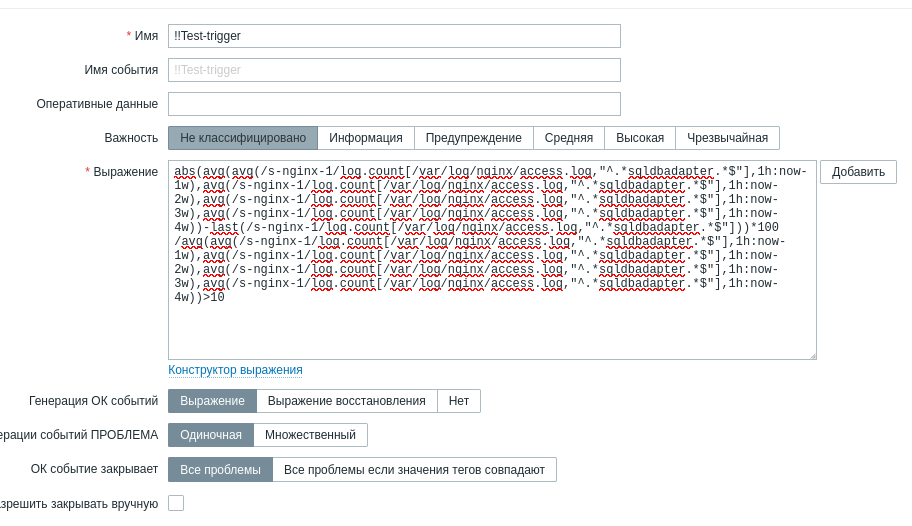Image resolution: width=912 pixels, height=526 pixels.
Task: Set severity to 'Высокая'
Action: click(640, 138)
